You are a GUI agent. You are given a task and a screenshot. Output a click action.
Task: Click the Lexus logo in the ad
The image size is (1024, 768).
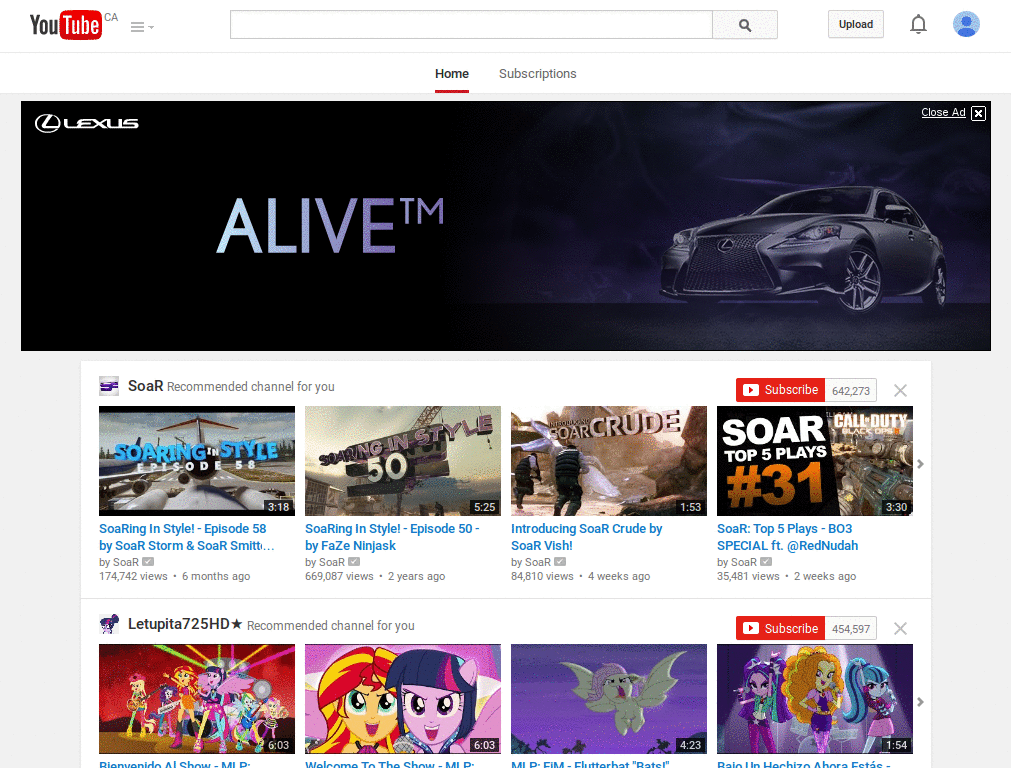coord(87,123)
